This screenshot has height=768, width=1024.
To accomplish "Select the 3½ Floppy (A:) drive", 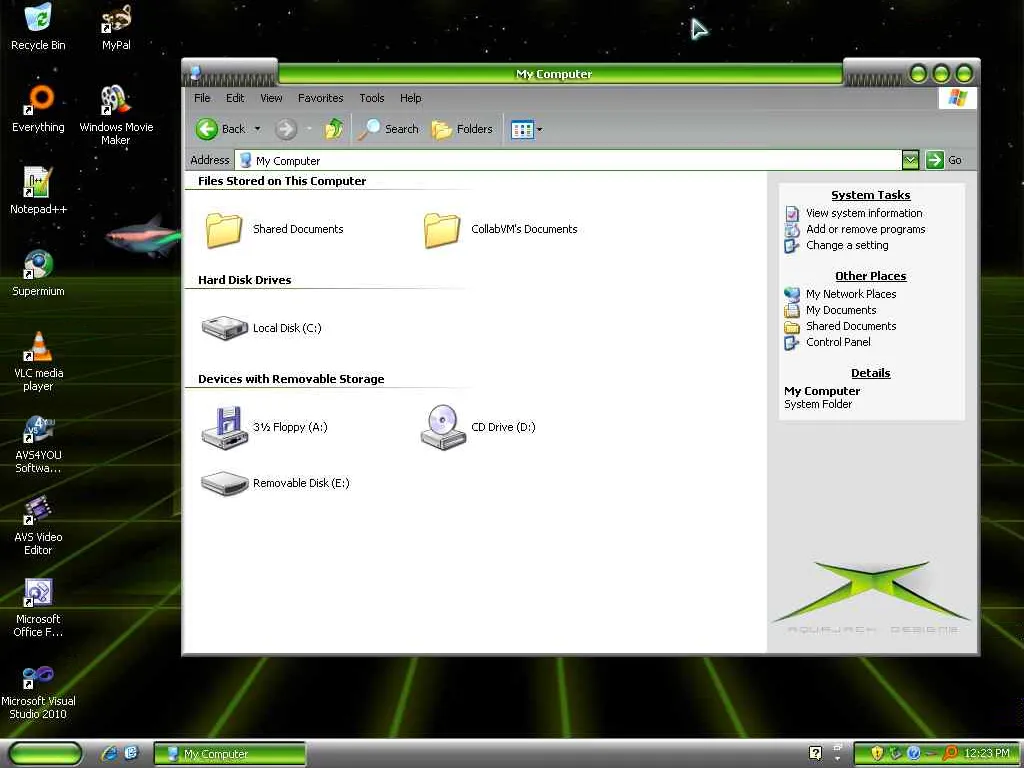I will point(264,427).
